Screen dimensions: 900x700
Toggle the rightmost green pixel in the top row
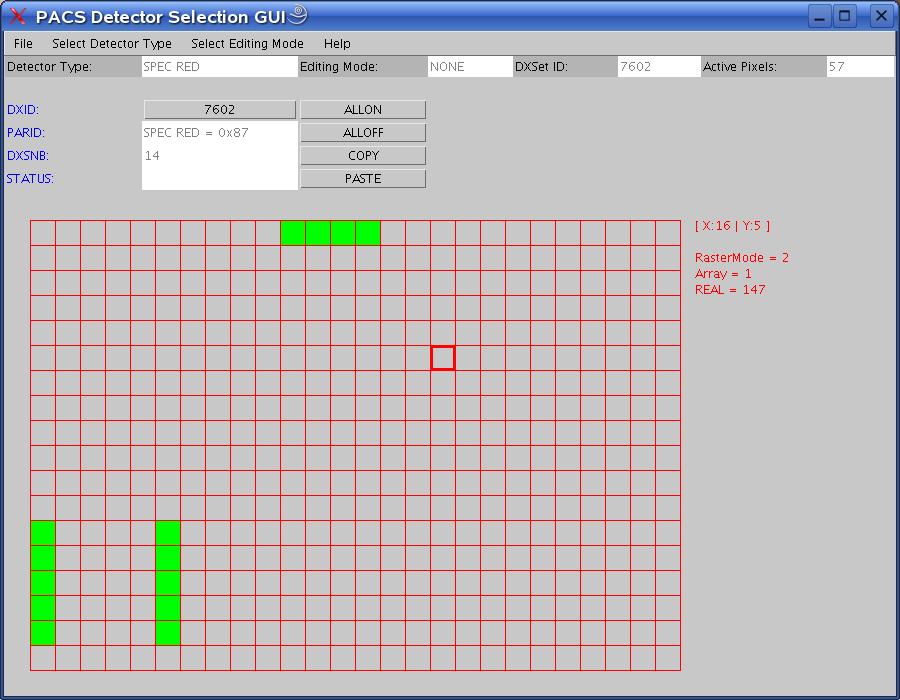click(367, 233)
